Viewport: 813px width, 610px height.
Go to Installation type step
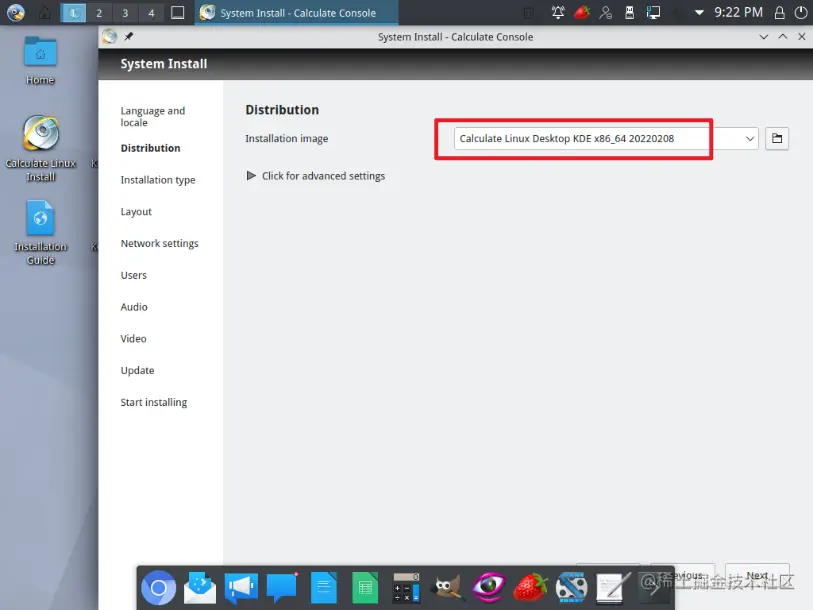pos(158,180)
